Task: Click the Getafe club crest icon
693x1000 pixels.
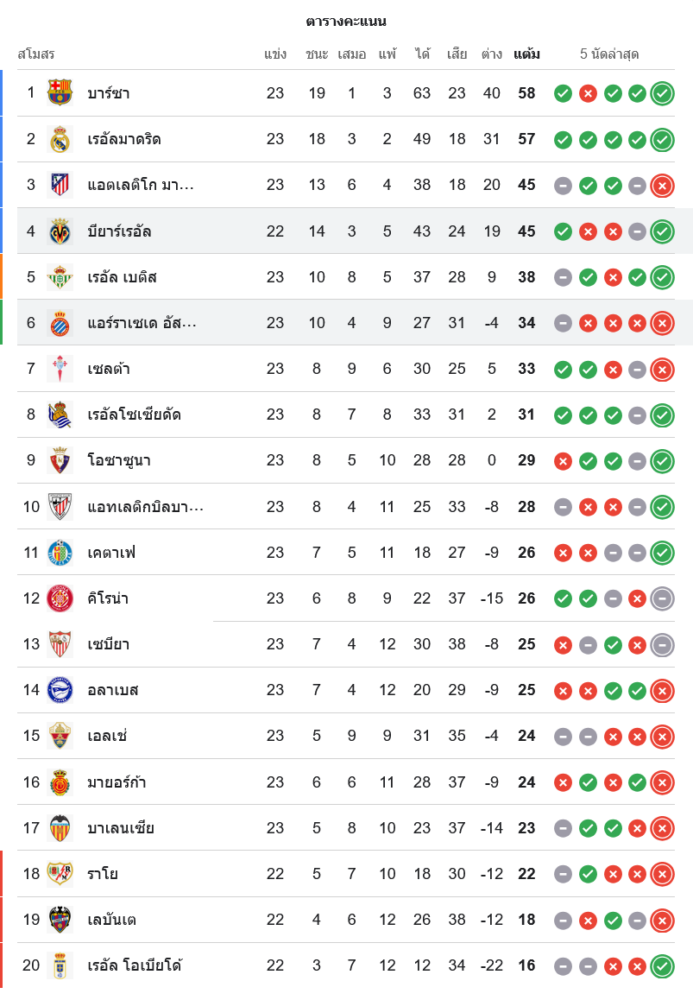Action: (x=60, y=552)
